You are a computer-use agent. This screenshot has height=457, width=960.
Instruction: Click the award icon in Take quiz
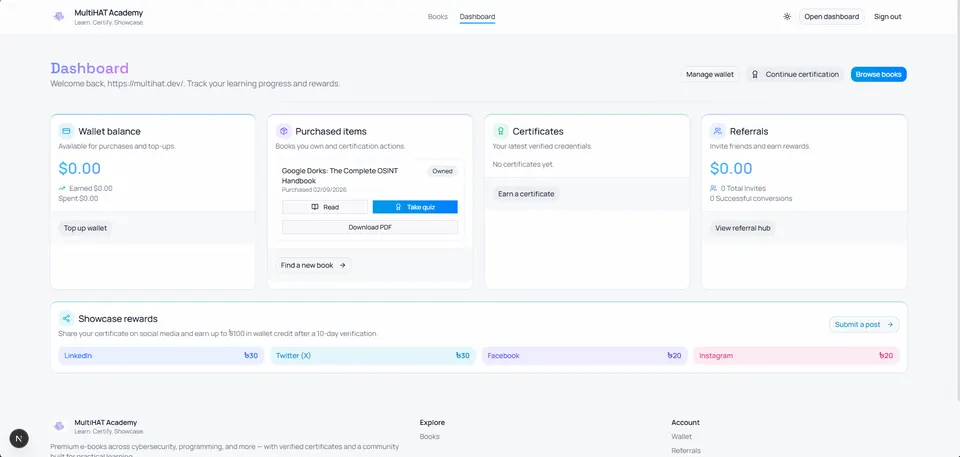pyautogui.click(x=398, y=207)
